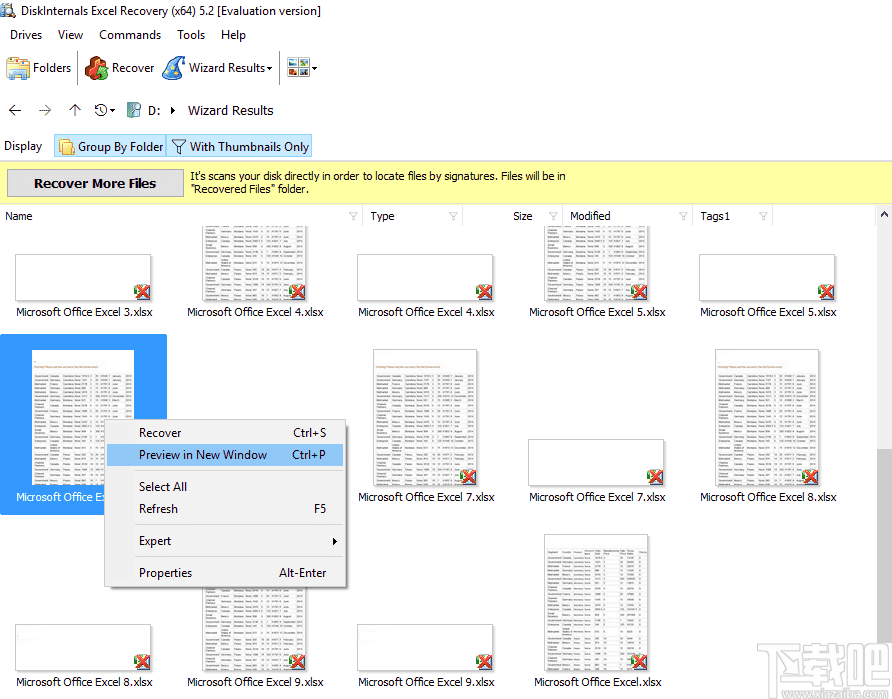Viewport: 892px width, 699px height.
Task: Go up one folder level
Action: (75, 110)
